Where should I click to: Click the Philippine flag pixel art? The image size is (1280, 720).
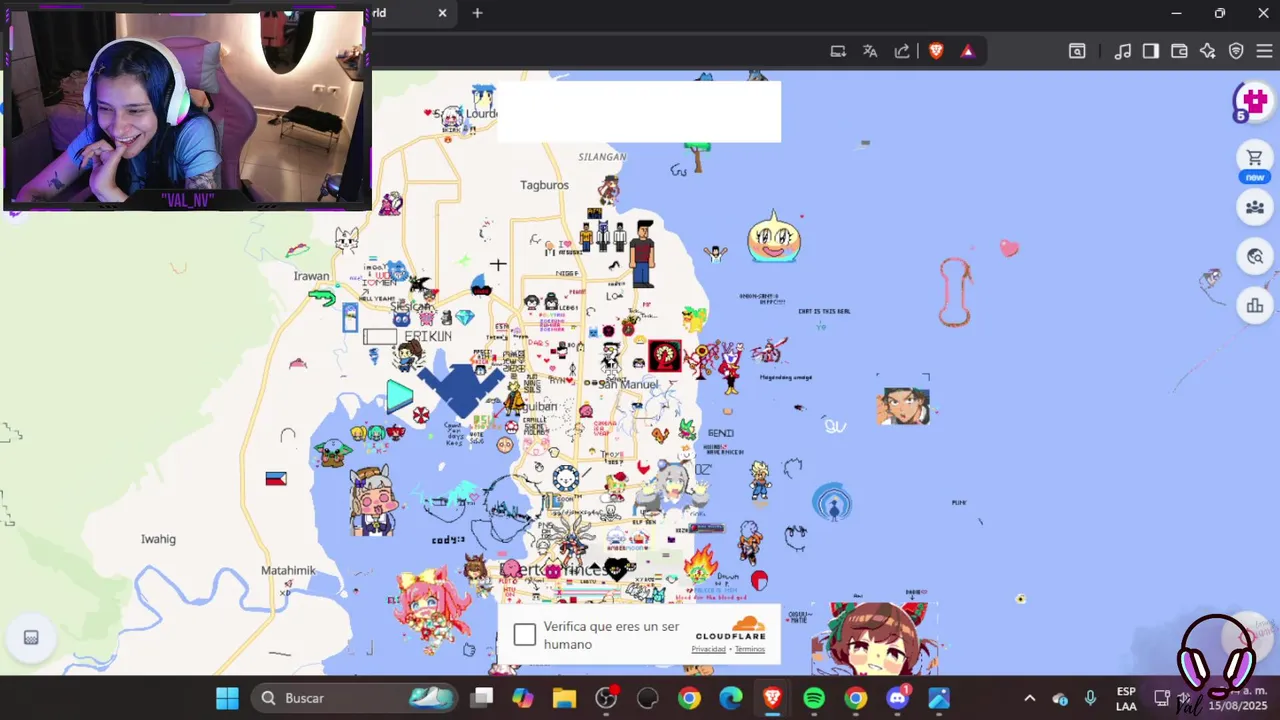[276, 479]
